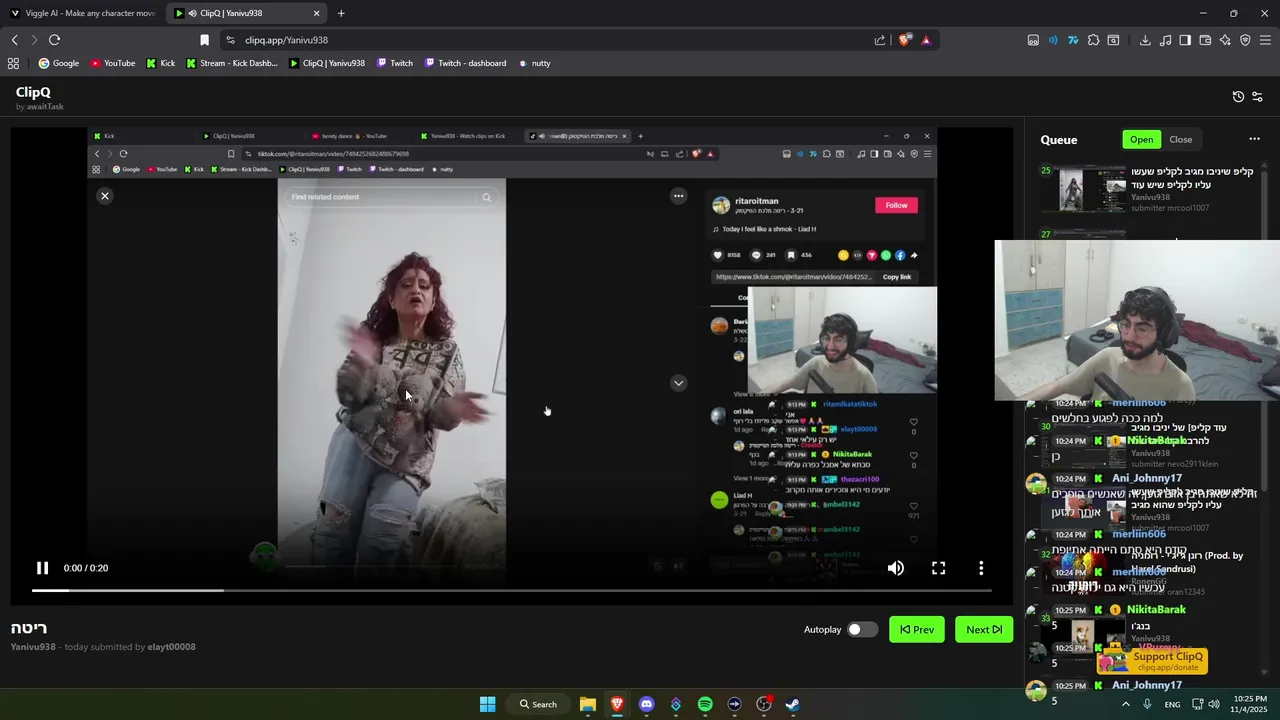The height and width of the screenshot is (720, 1280).
Task: Seek on the video progress bar
Action: [x=511, y=590]
